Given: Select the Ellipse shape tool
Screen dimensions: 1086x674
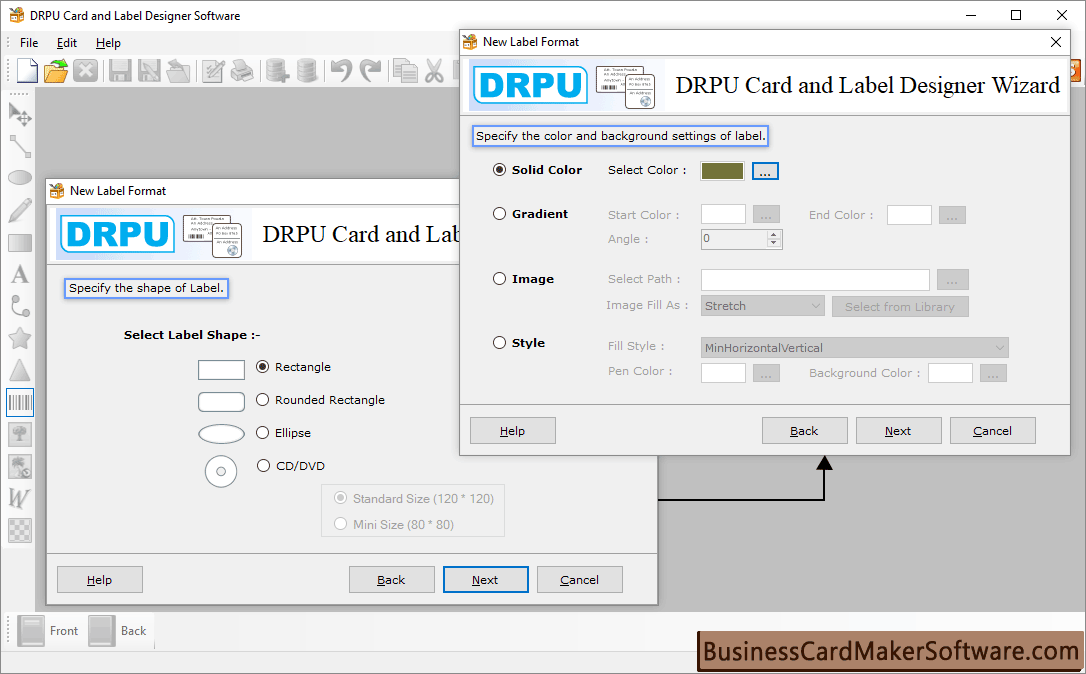Looking at the screenshot, I should coord(19,178).
